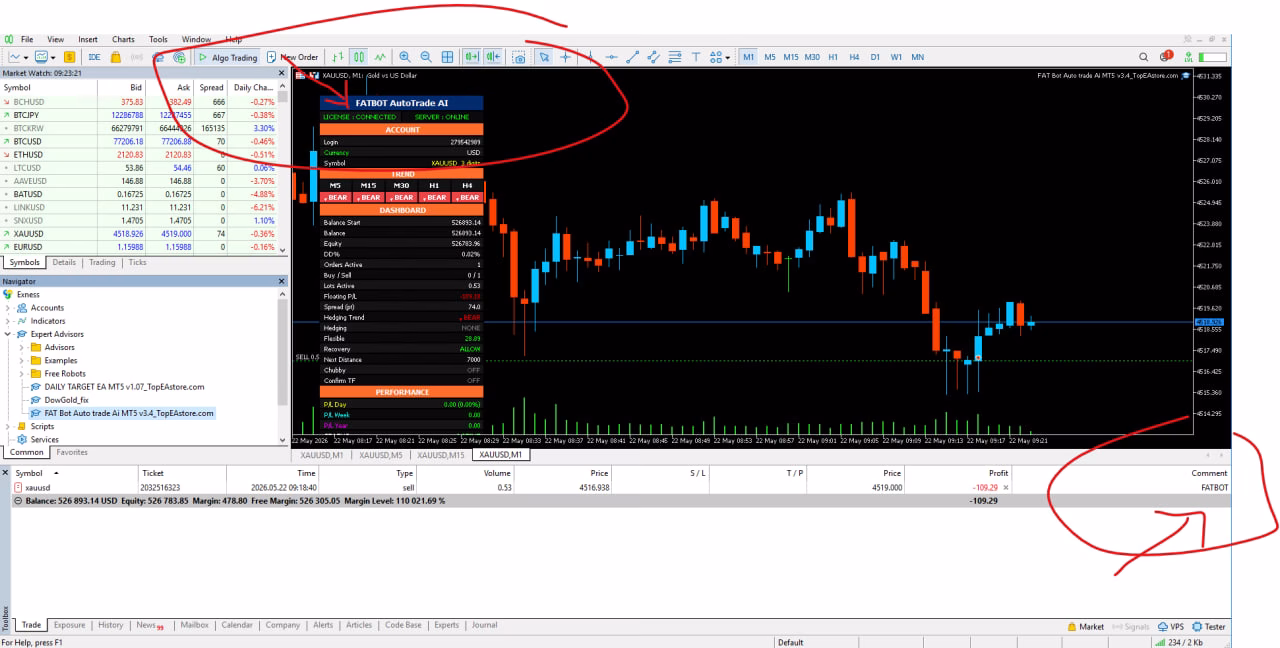Switch chart to bar chart type

338,57
